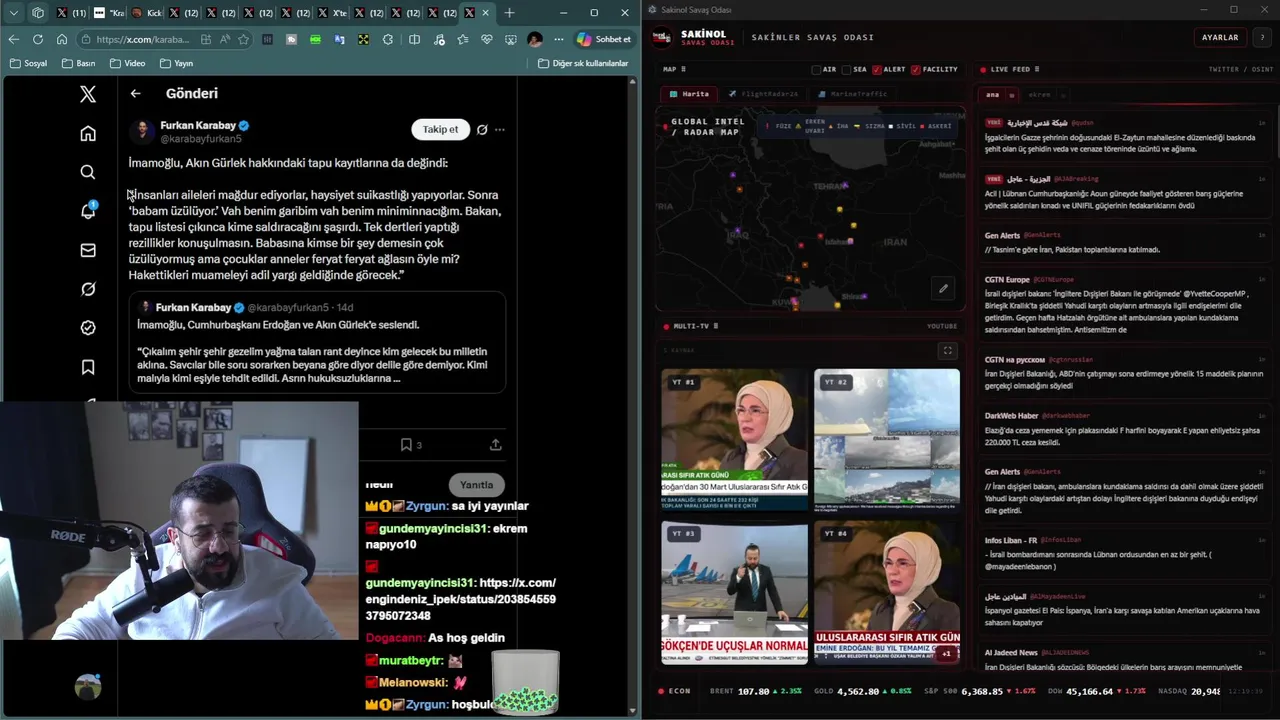This screenshot has height=720, width=1280.
Task: Click the share icon under the post
Action: click(x=495, y=445)
